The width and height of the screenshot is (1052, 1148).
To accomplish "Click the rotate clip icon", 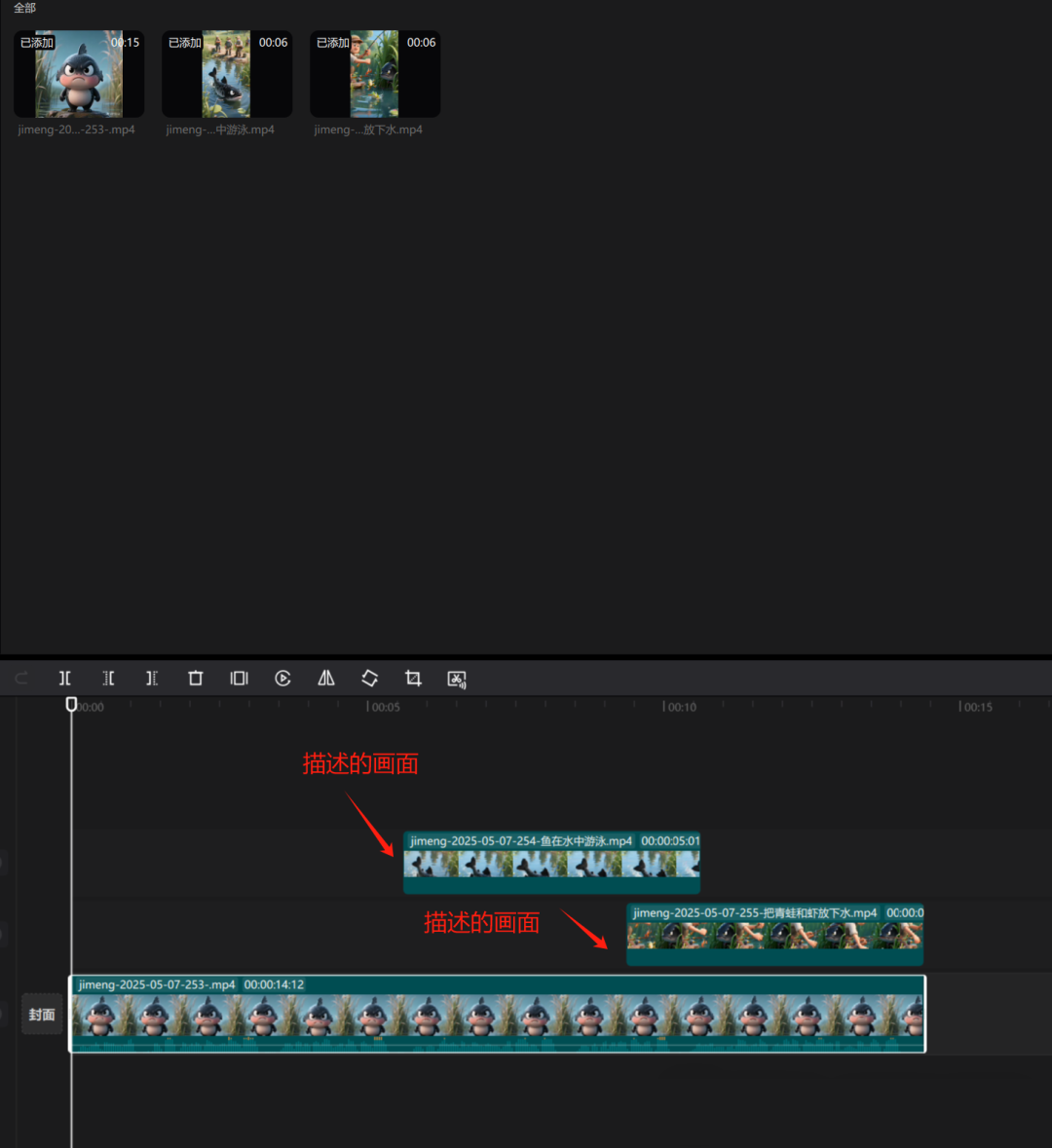I will (370, 678).
